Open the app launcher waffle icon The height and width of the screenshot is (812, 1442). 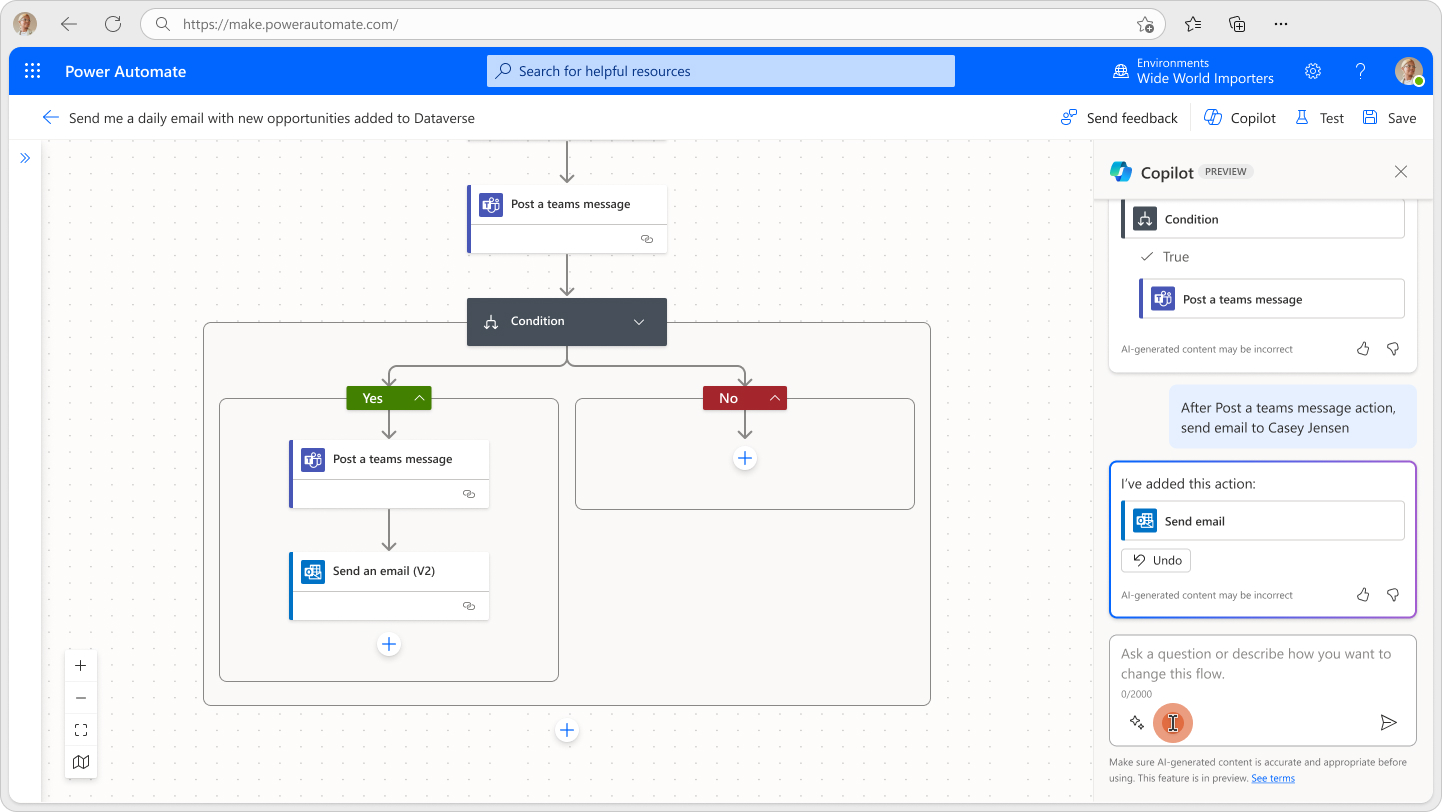[32, 71]
